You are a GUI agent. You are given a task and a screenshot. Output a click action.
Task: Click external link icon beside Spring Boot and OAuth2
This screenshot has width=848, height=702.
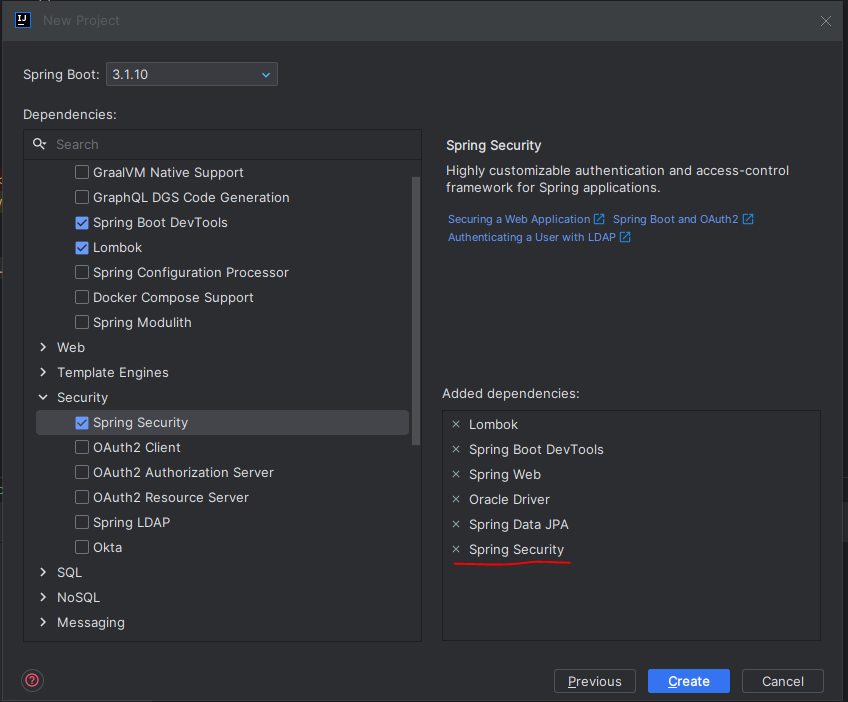748,219
